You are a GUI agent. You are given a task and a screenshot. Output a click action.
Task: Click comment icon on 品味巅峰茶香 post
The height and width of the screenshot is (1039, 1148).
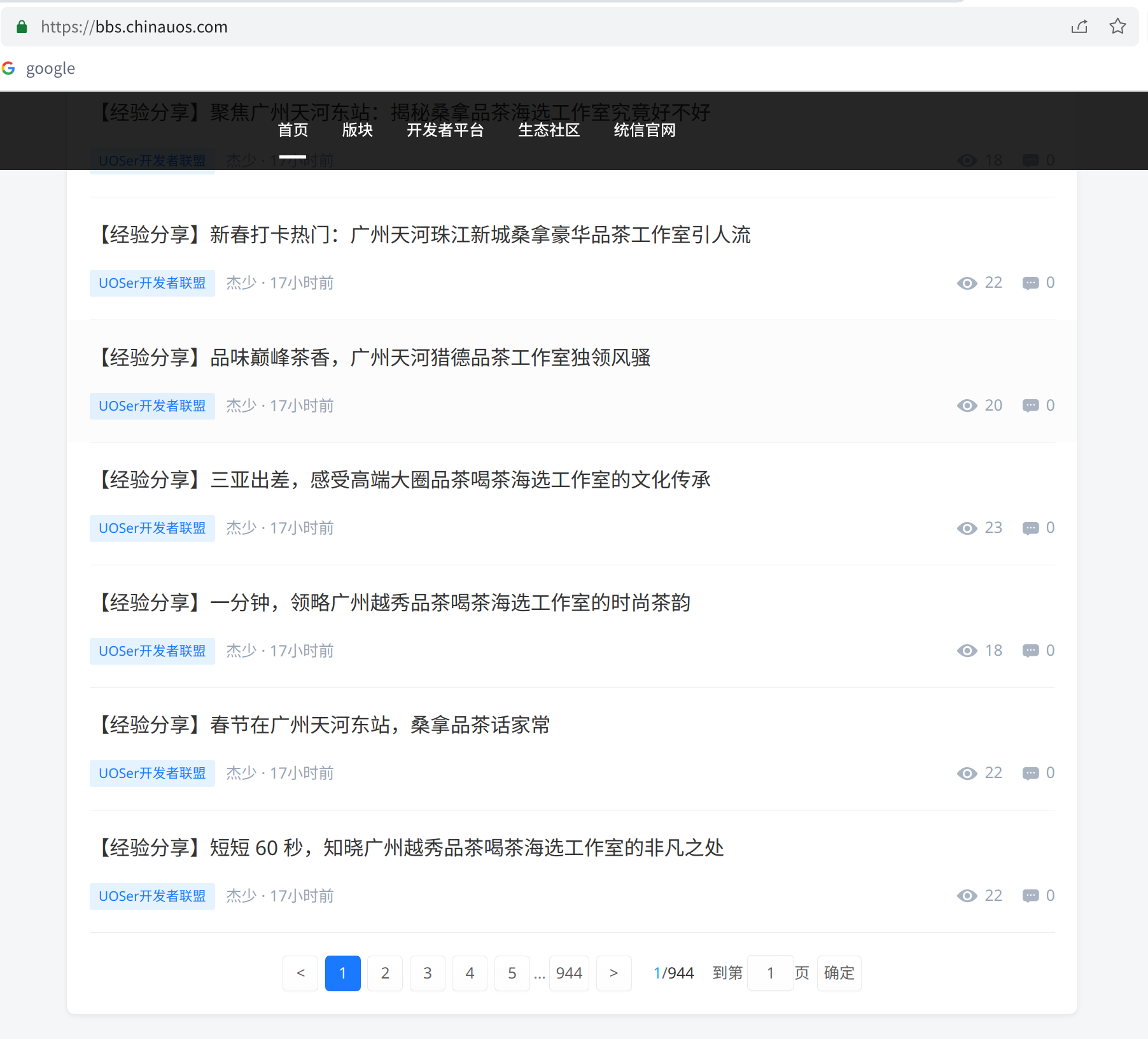(1031, 406)
